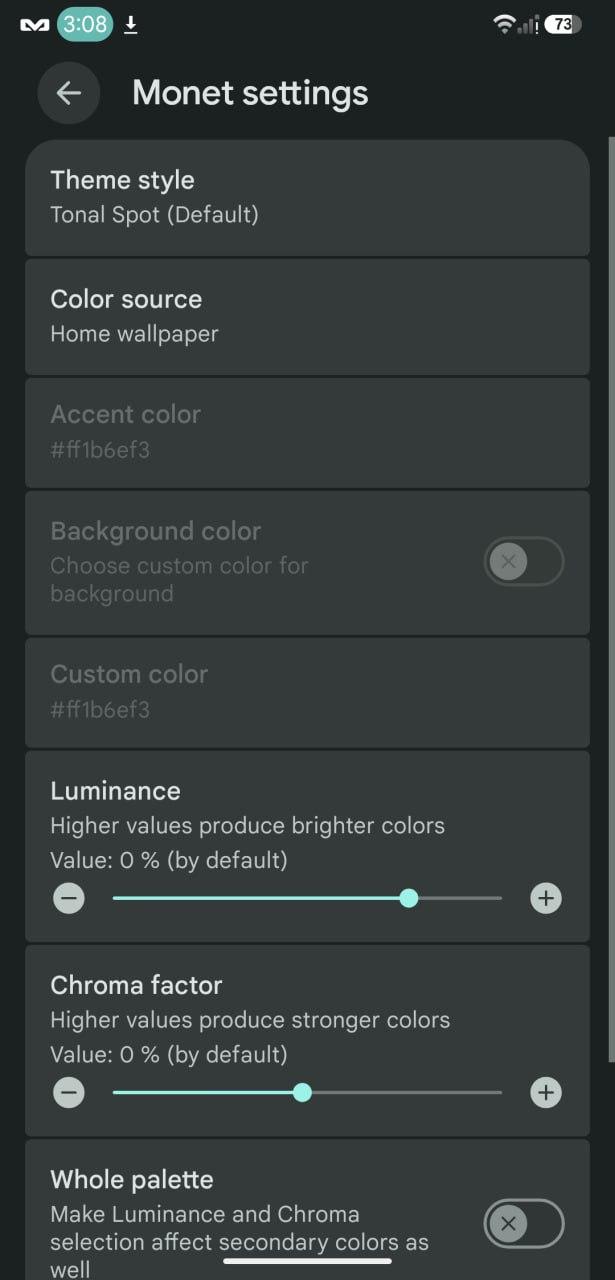615x1280 pixels.
Task: Tap the battery indicator showing 73
Action: pyautogui.click(x=563, y=25)
